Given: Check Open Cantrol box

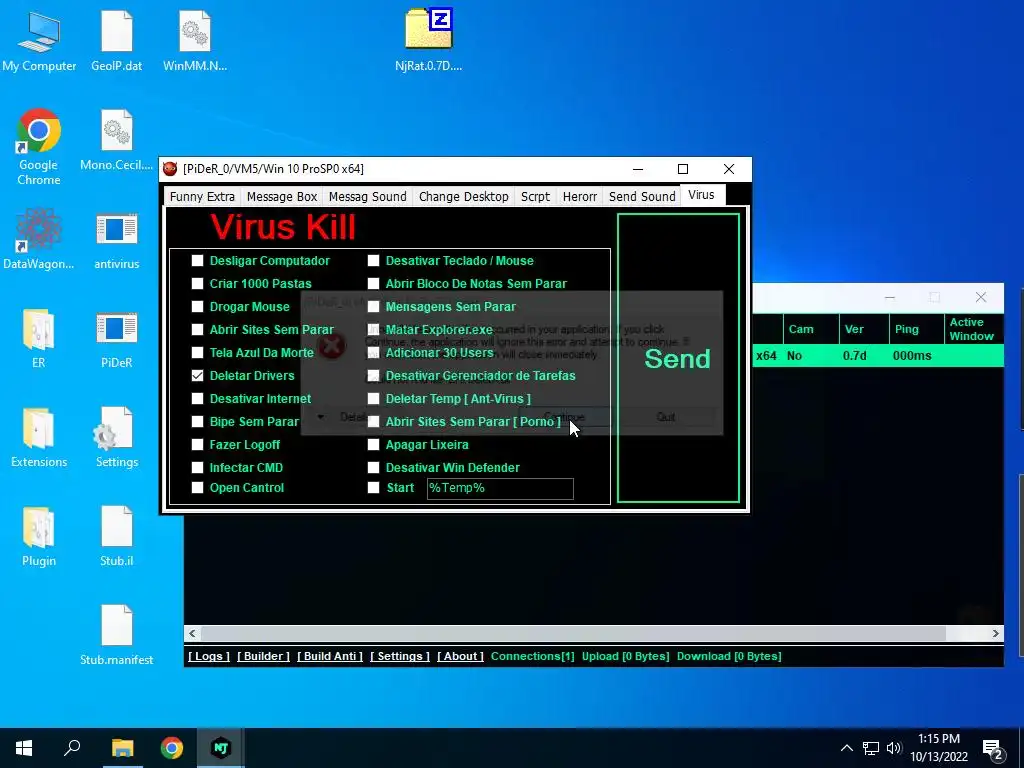Looking at the screenshot, I should pos(197,487).
